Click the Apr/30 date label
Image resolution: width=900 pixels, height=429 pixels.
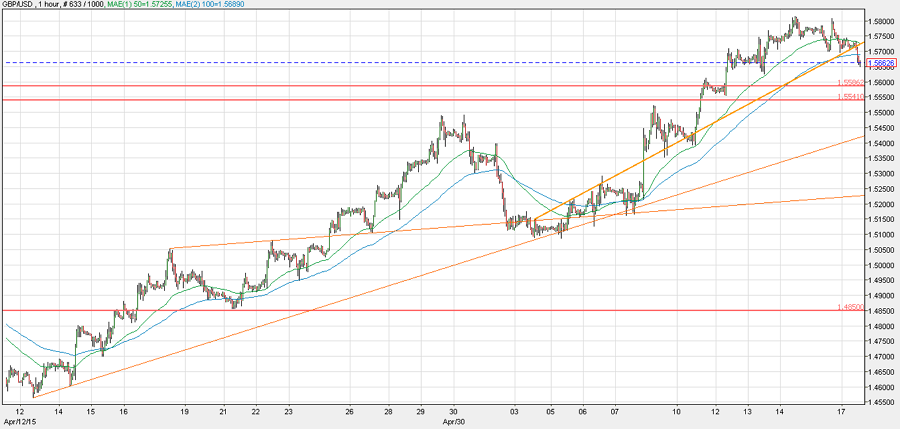[452, 421]
